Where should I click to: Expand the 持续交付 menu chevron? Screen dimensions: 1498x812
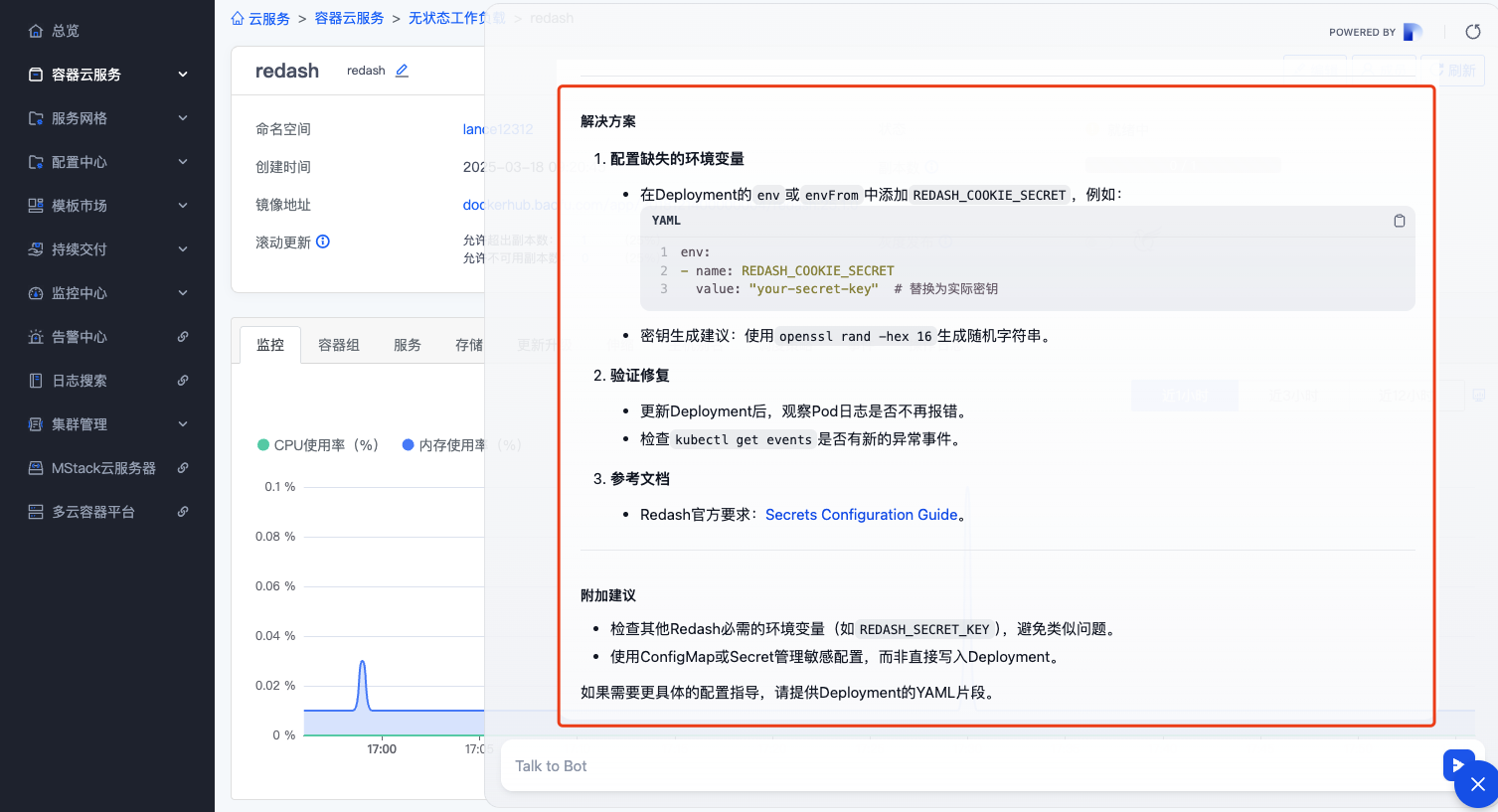183,249
